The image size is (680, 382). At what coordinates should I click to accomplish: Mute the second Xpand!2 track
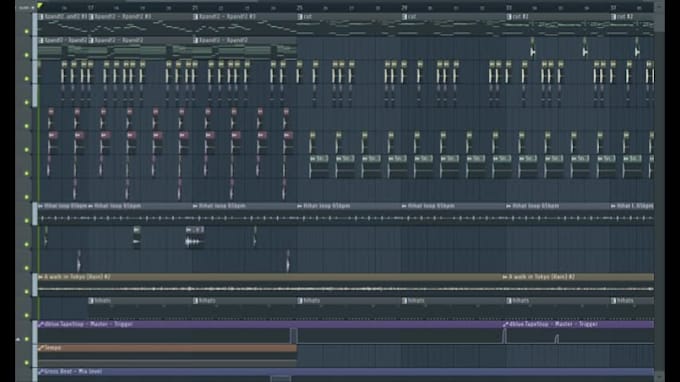27,55
